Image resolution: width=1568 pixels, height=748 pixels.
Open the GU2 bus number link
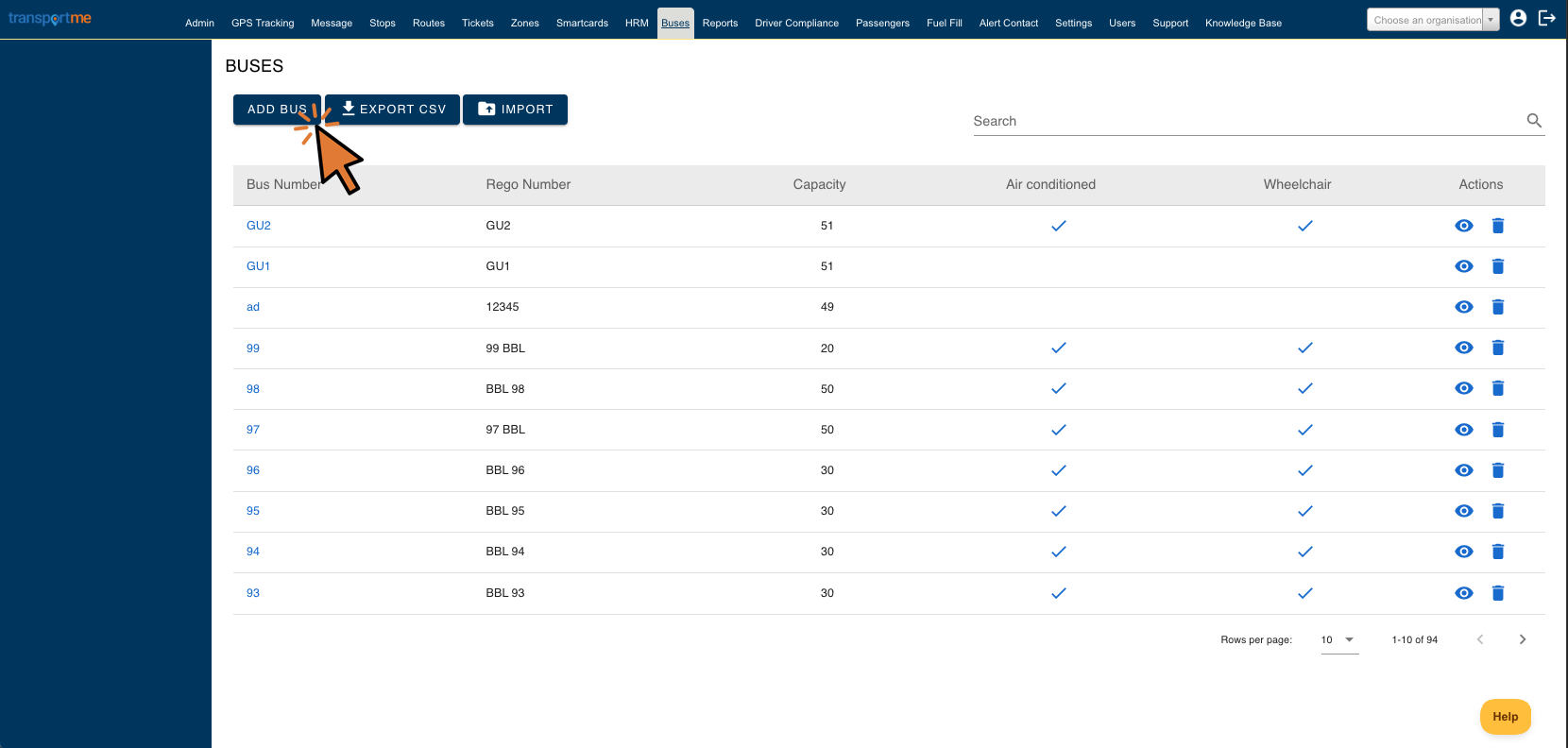click(259, 226)
